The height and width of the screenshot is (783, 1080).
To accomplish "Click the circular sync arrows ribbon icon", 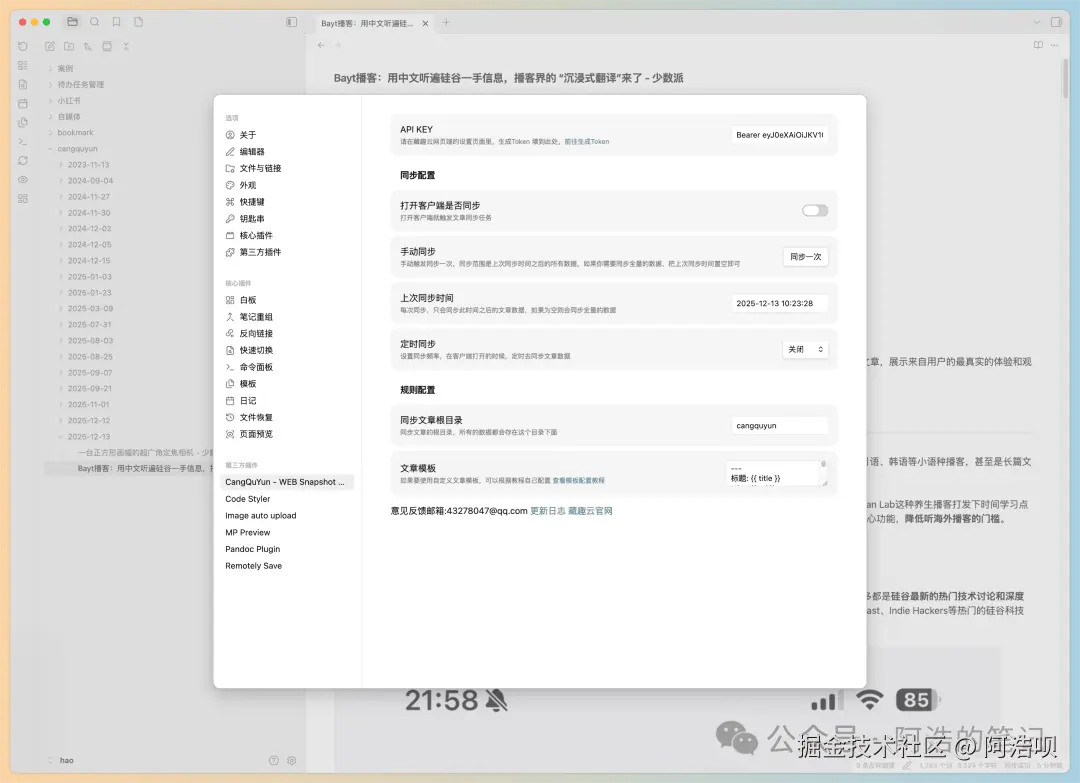I will 23,160.
